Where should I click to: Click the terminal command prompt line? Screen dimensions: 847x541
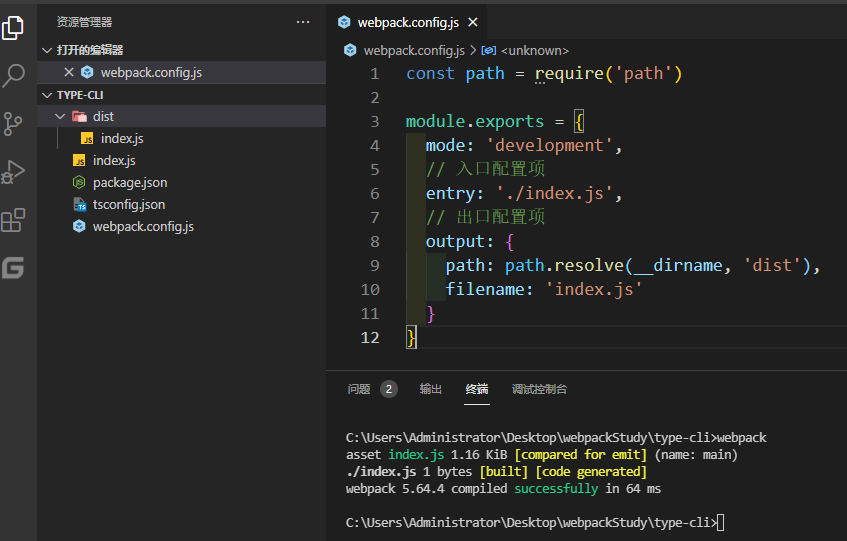535,523
